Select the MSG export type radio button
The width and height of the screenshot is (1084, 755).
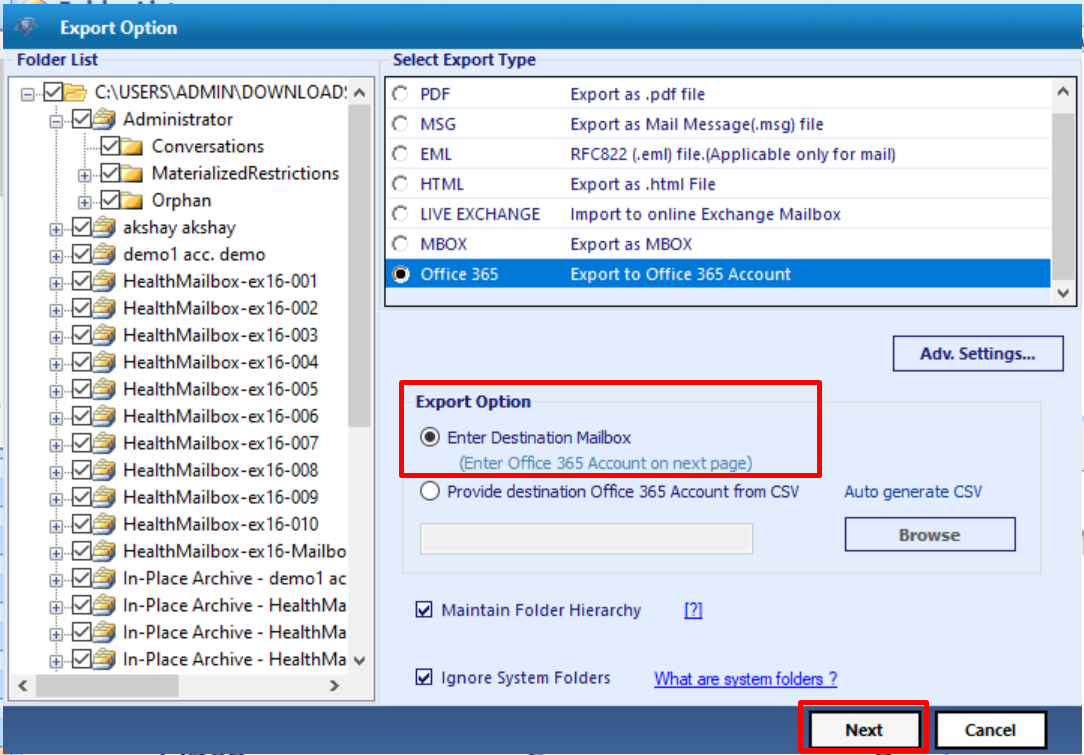point(400,124)
